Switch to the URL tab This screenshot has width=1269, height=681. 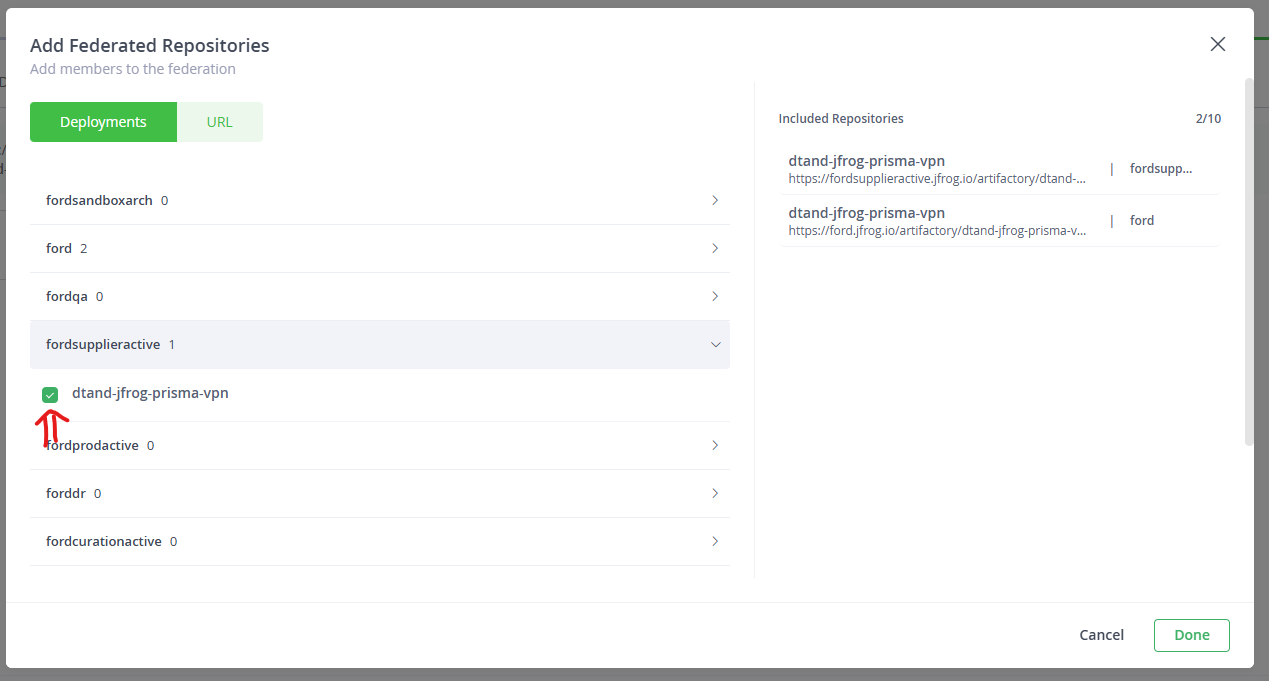pyautogui.click(x=220, y=122)
